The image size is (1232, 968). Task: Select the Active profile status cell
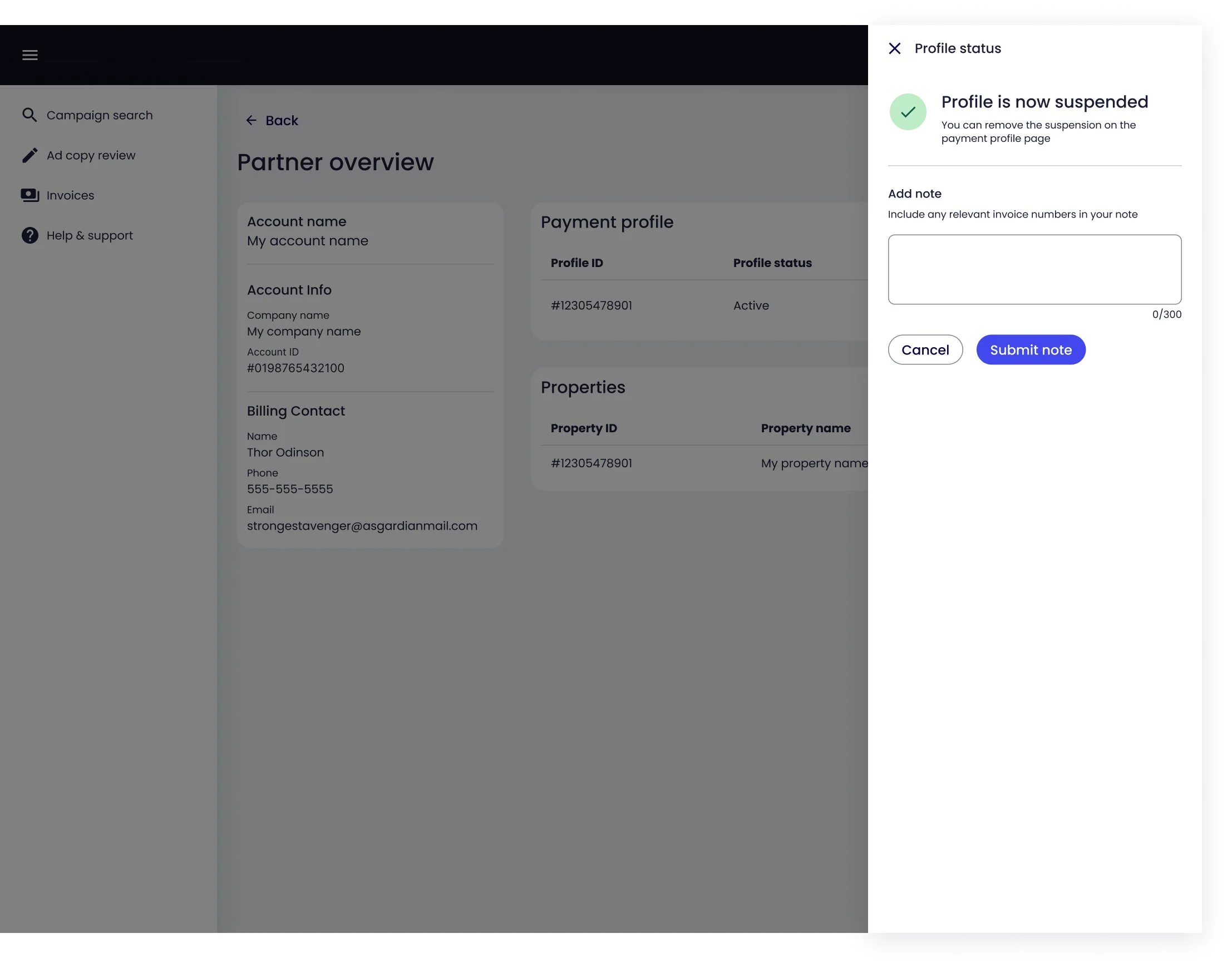(x=751, y=305)
